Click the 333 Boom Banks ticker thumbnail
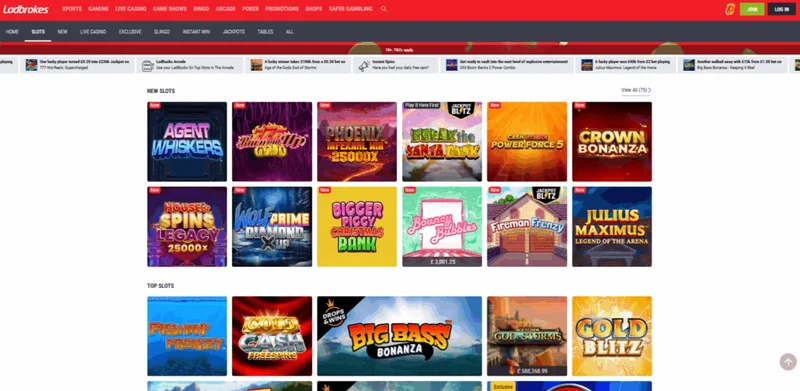This screenshot has height=391, width=800. pos(452,65)
